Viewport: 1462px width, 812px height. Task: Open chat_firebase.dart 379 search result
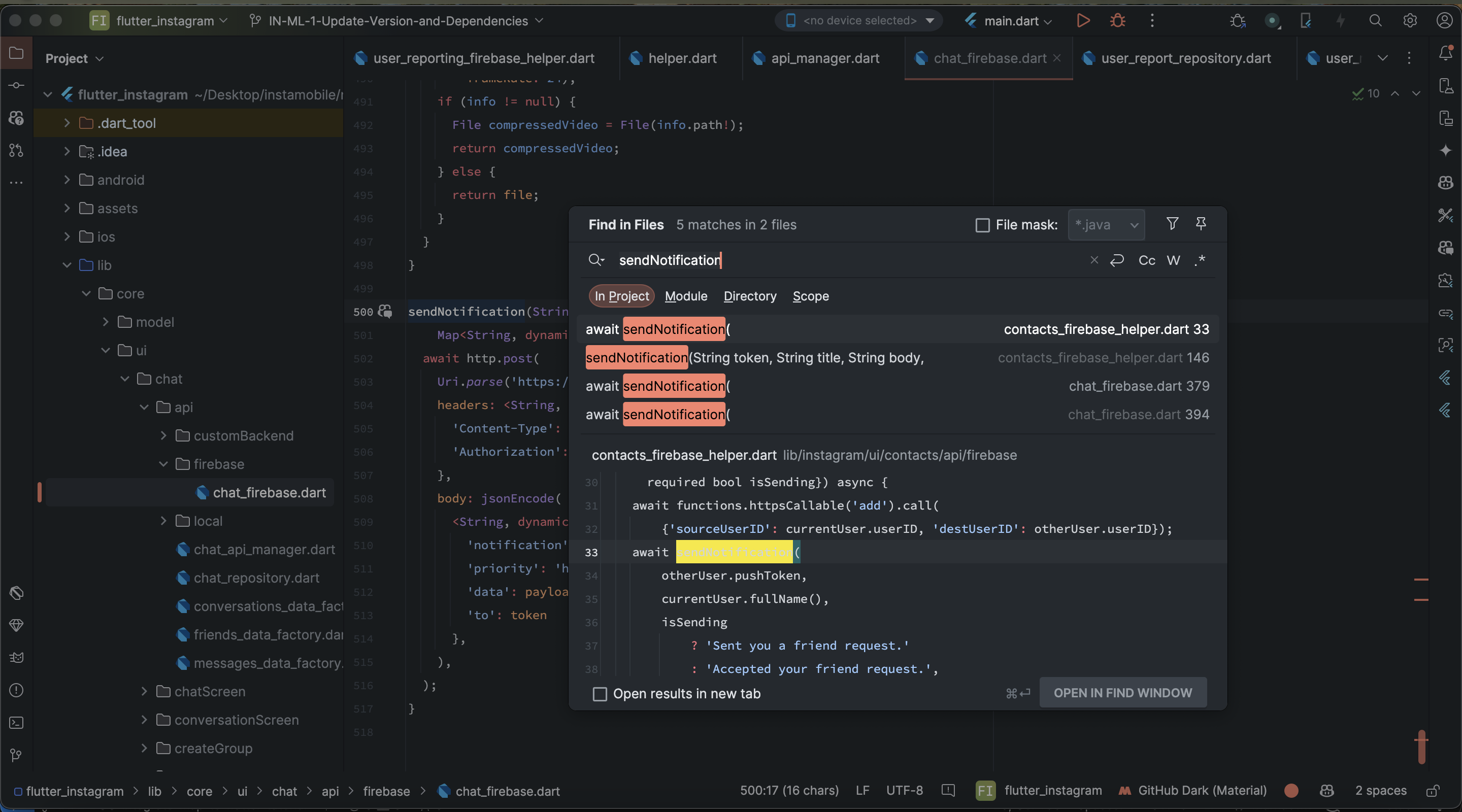[x=896, y=386]
